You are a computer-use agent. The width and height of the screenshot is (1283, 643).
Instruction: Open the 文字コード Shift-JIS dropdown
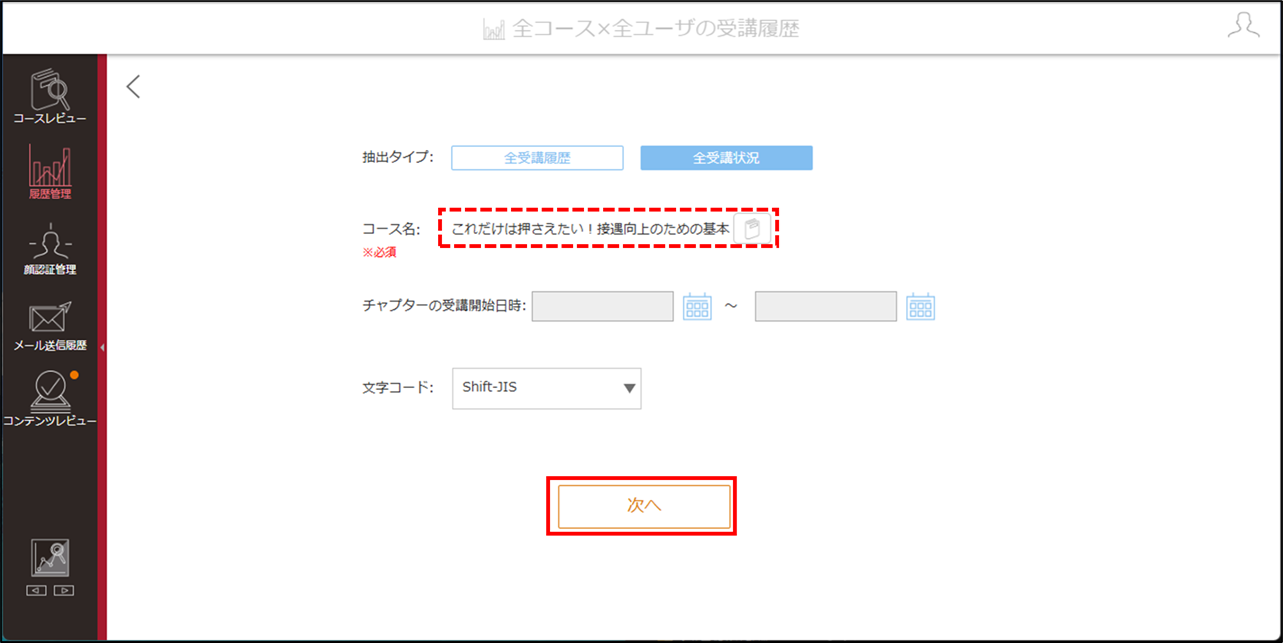[546, 388]
